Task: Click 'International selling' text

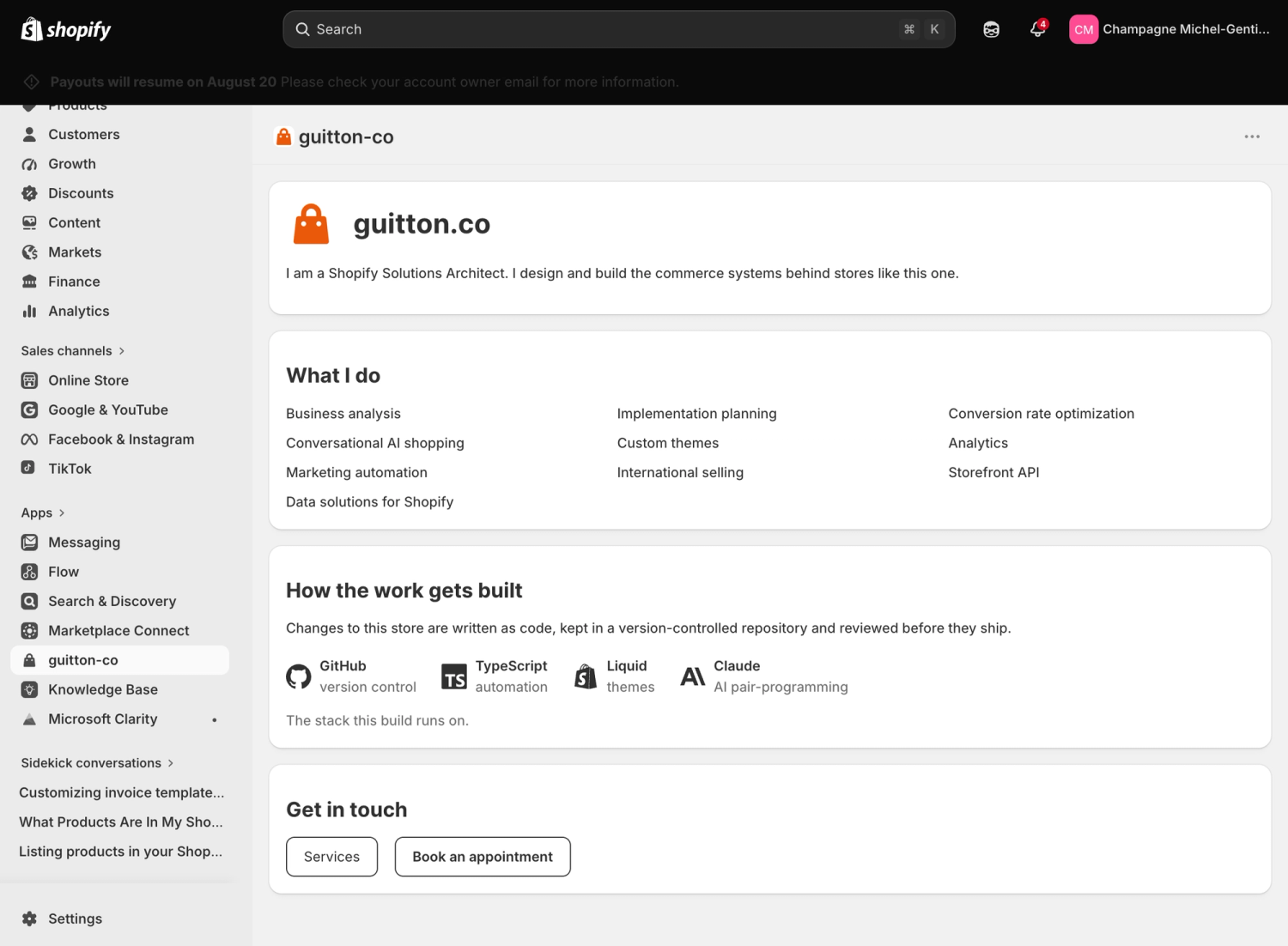Action: (680, 472)
